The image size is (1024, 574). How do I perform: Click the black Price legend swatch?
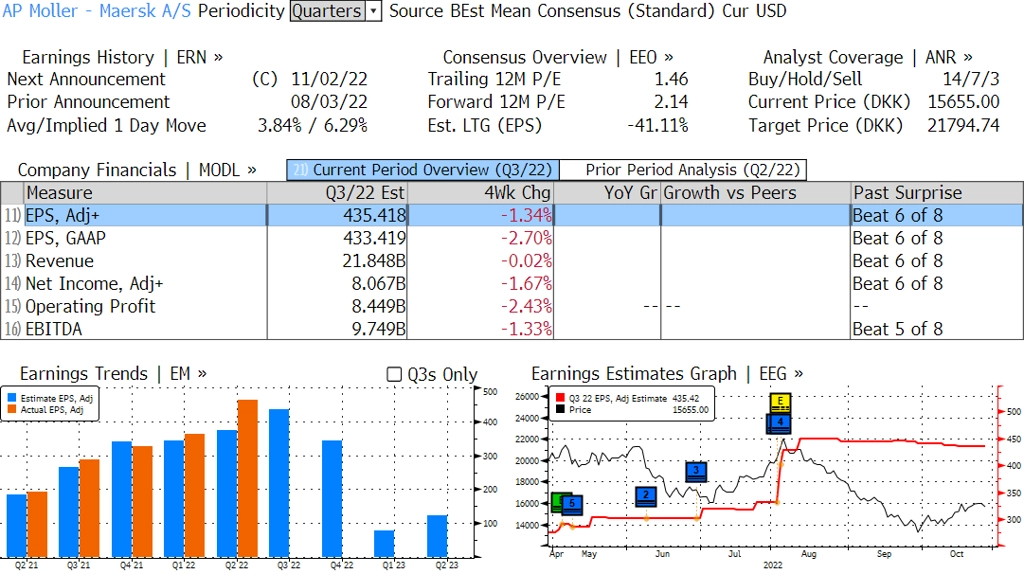pyautogui.click(x=560, y=409)
